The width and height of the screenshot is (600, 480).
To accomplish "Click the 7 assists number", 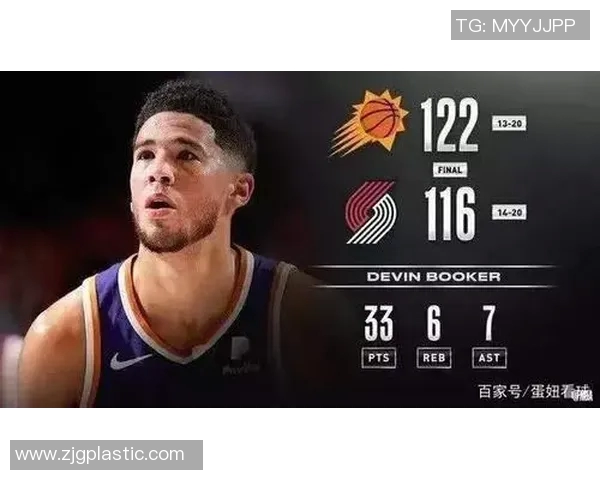I will pos(489,323).
